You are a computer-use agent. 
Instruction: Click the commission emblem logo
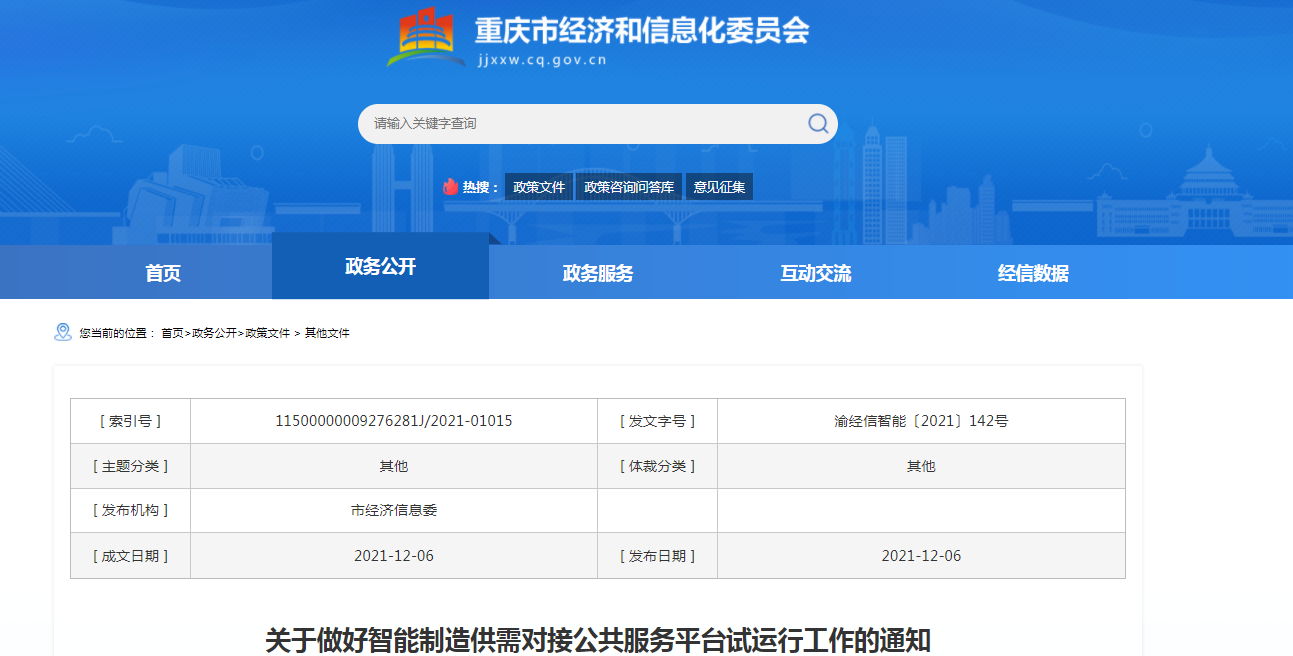(x=426, y=37)
